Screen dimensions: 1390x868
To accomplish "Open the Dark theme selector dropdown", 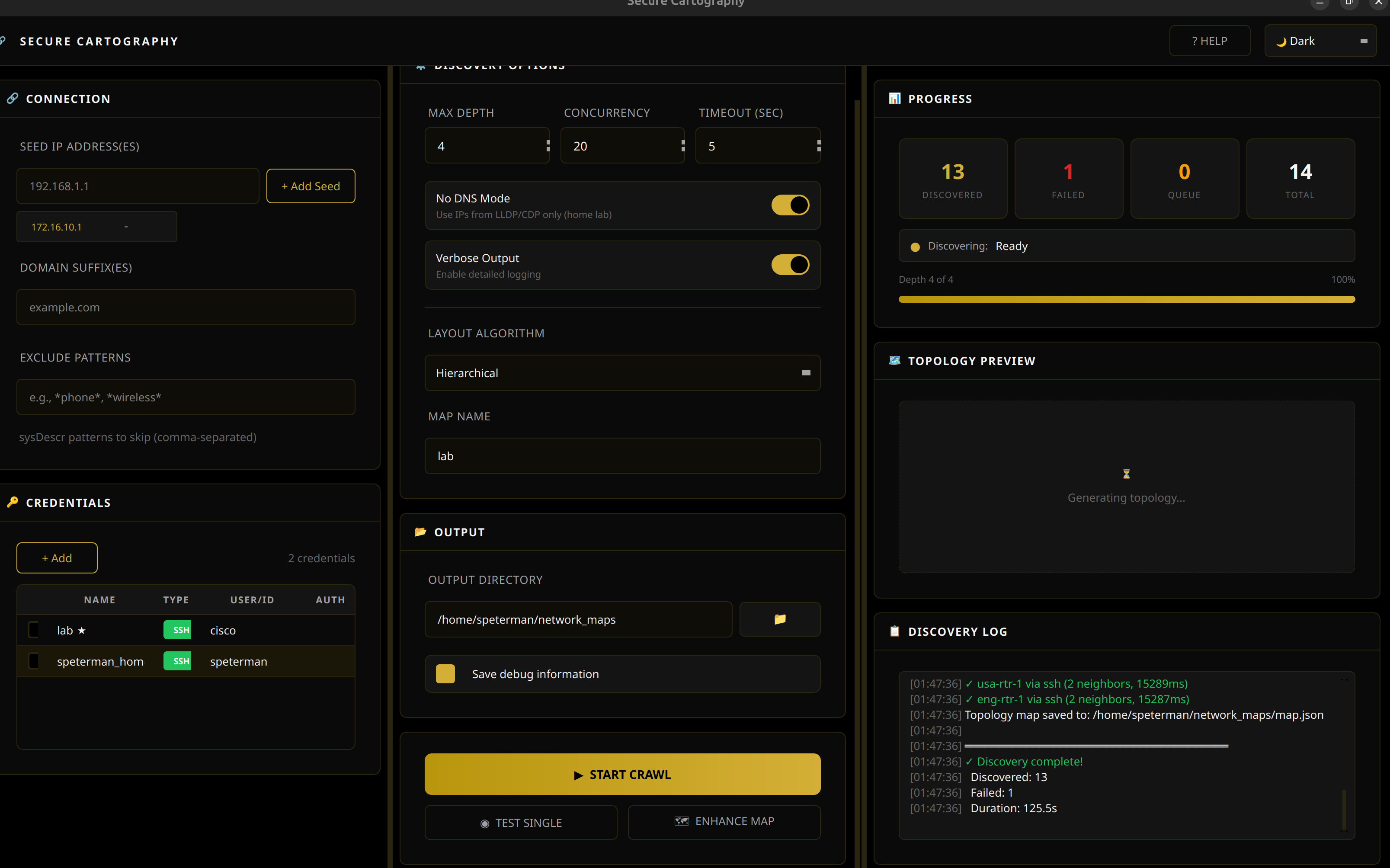I will click(x=1320, y=42).
